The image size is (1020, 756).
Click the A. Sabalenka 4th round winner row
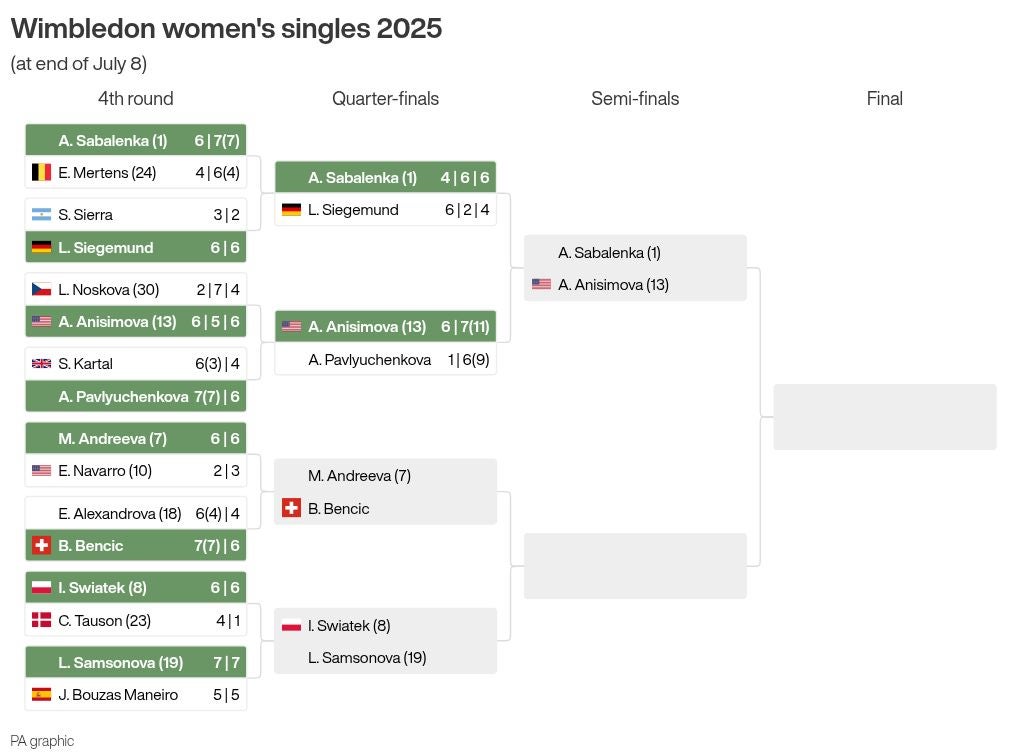pyautogui.click(x=135, y=140)
